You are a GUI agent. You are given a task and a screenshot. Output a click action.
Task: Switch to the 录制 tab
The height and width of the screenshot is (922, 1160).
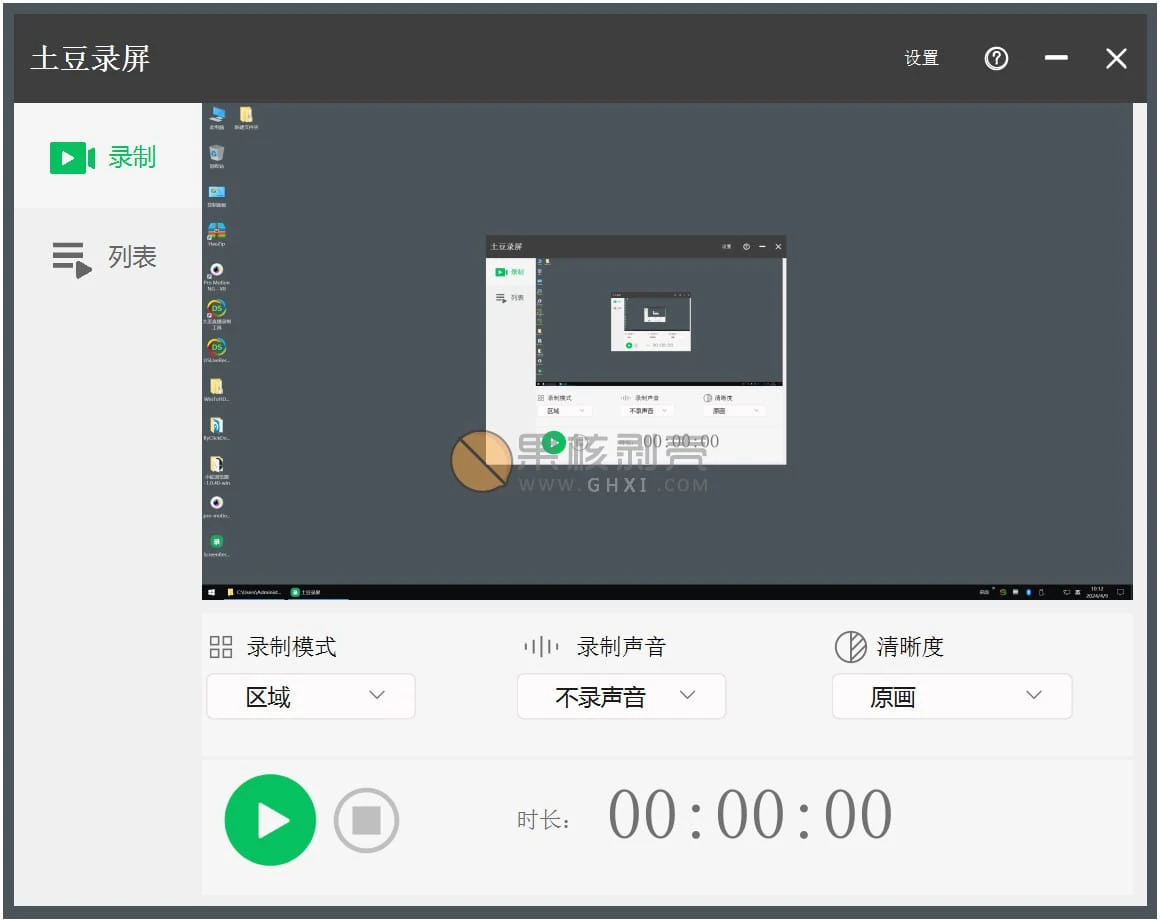tap(105, 158)
